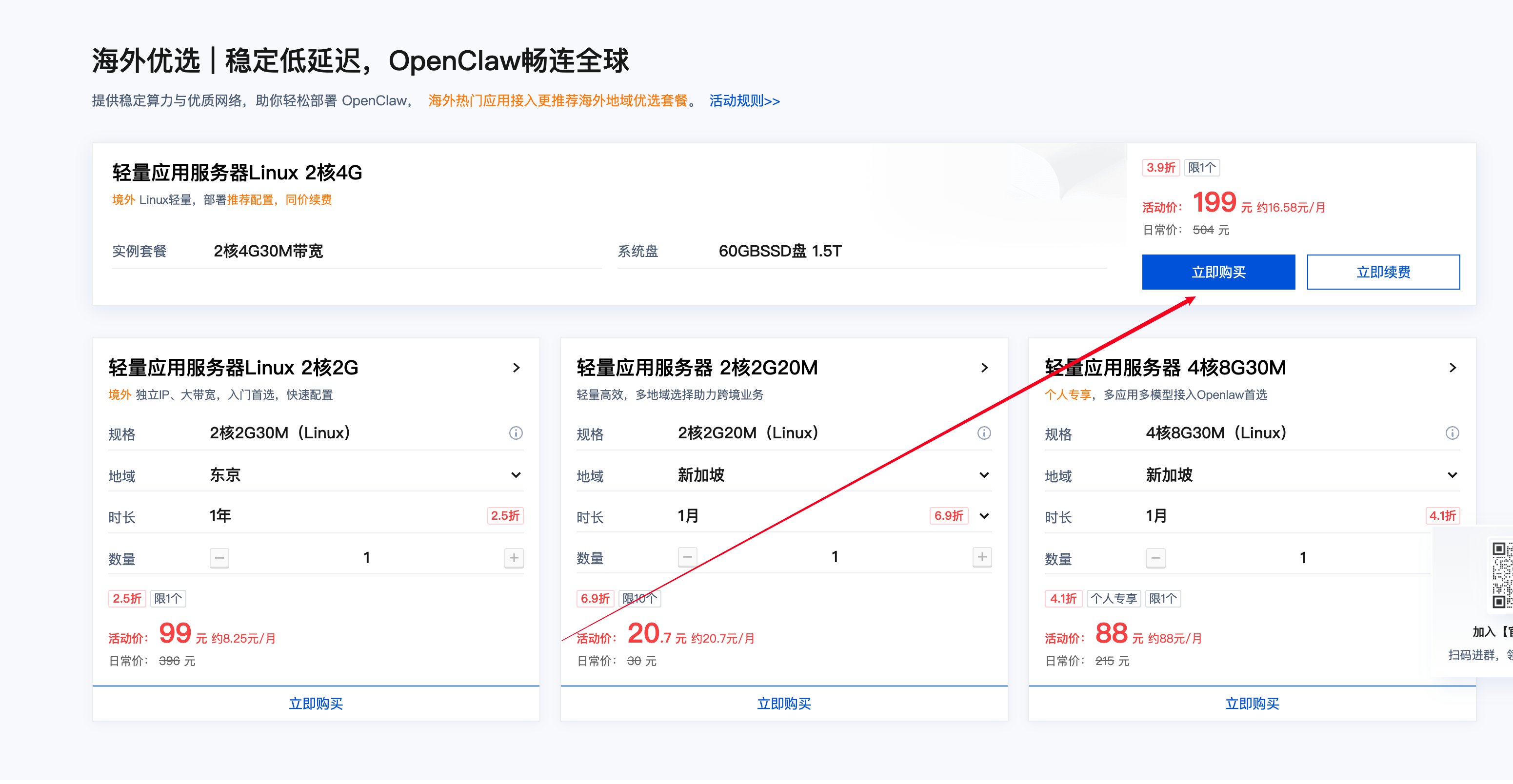This screenshot has height=784, width=1513.
Task: Expand the 东京 region dropdown
Action: coord(516,474)
